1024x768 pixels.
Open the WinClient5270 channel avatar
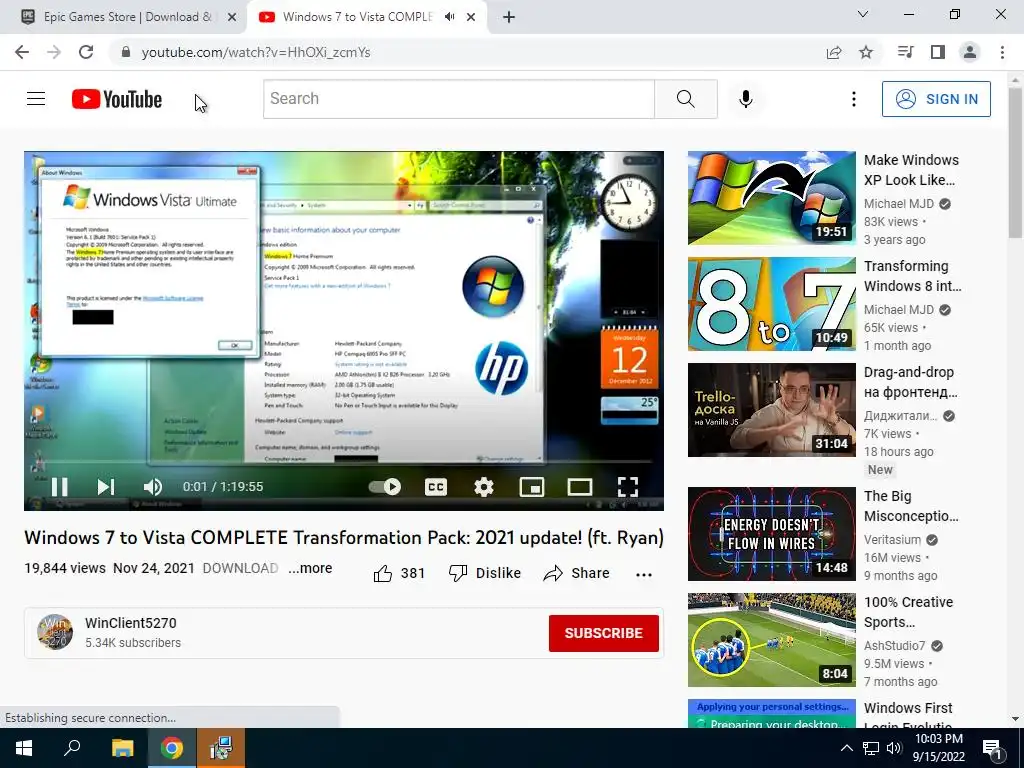coord(55,632)
